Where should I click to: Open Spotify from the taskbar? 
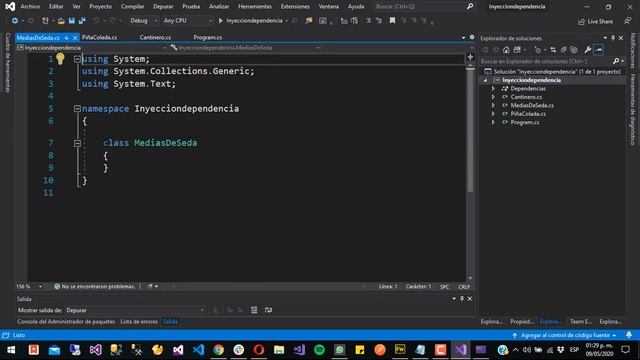click(x=320, y=350)
